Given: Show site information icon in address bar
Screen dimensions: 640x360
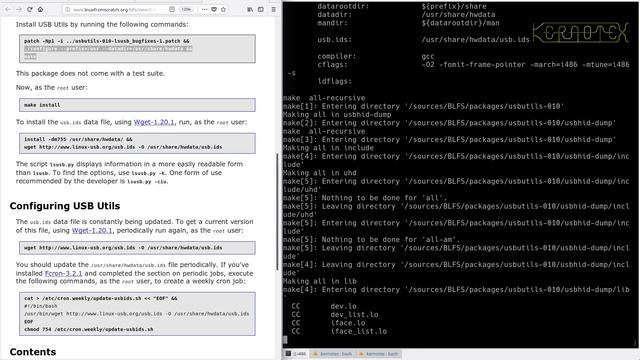Looking at the screenshot, I should pos(68,9).
